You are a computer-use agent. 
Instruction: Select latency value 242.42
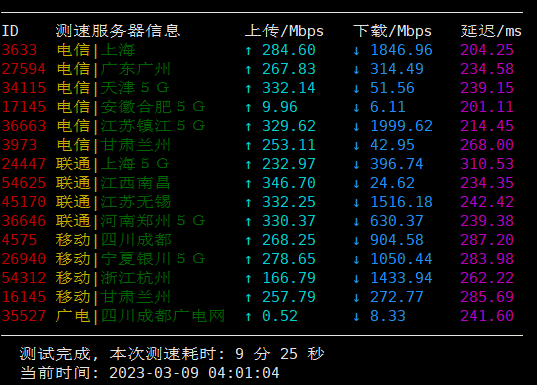point(487,202)
